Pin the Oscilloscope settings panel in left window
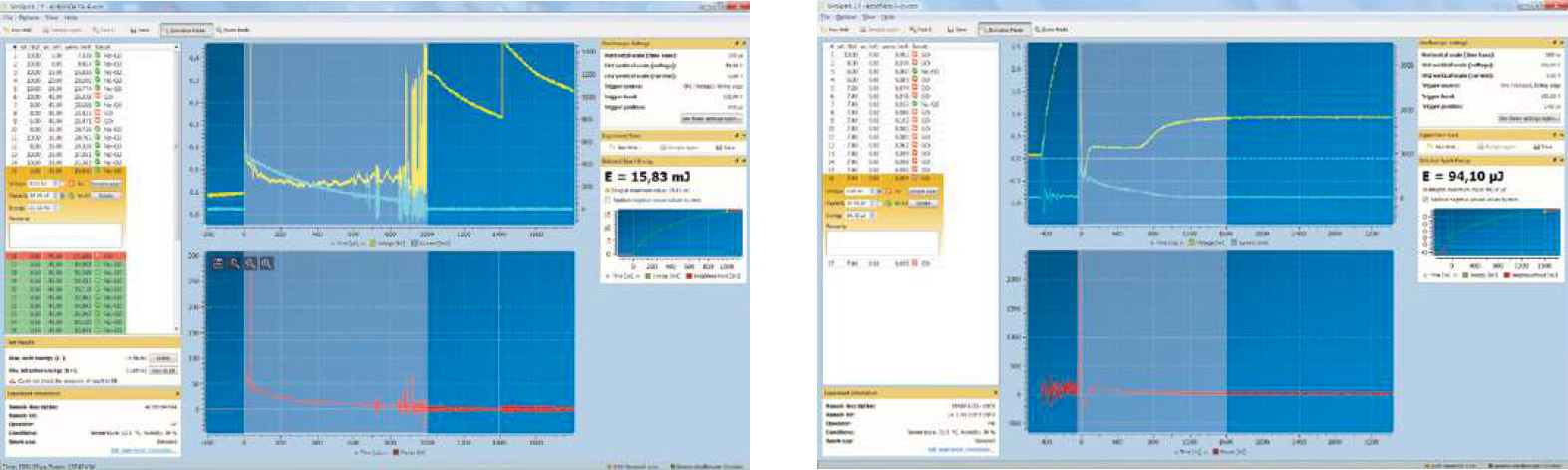This screenshot has width=1568, height=470. point(735,43)
